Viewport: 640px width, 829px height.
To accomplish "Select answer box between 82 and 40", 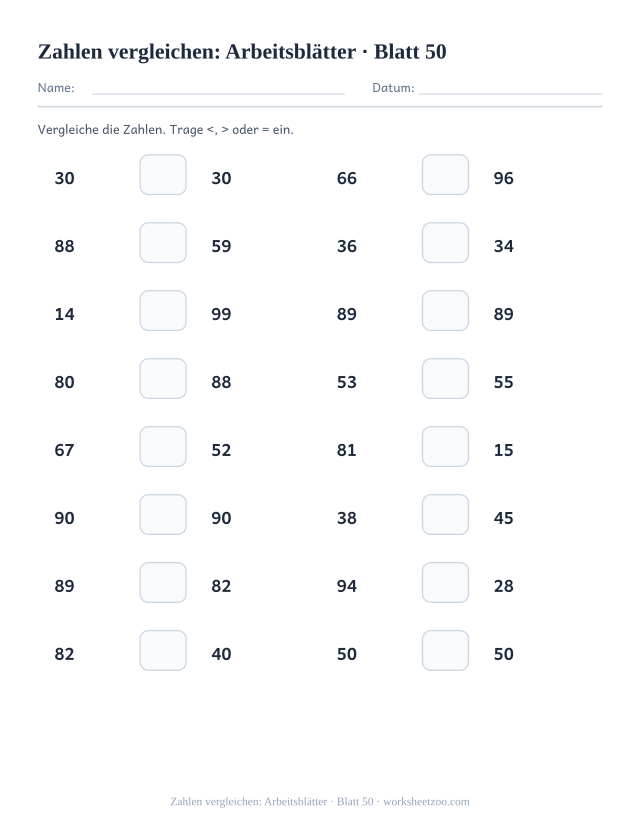I will 163,650.
